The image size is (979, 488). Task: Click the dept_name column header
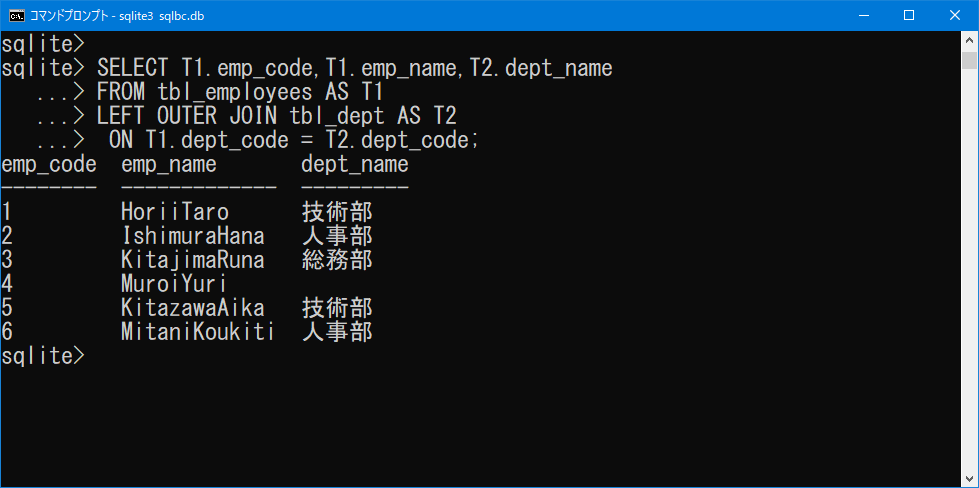[355, 165]
